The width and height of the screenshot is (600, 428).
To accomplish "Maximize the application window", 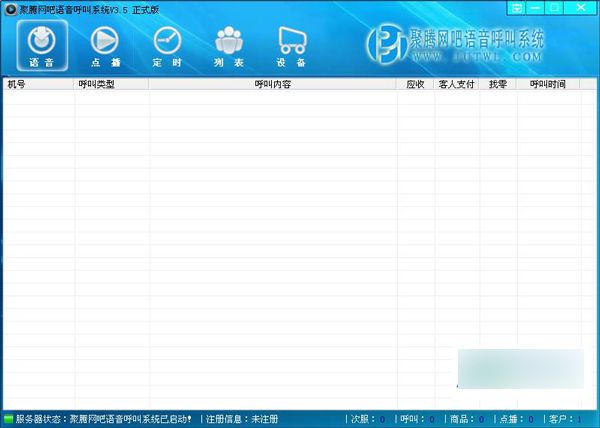I will click(554, 8).
